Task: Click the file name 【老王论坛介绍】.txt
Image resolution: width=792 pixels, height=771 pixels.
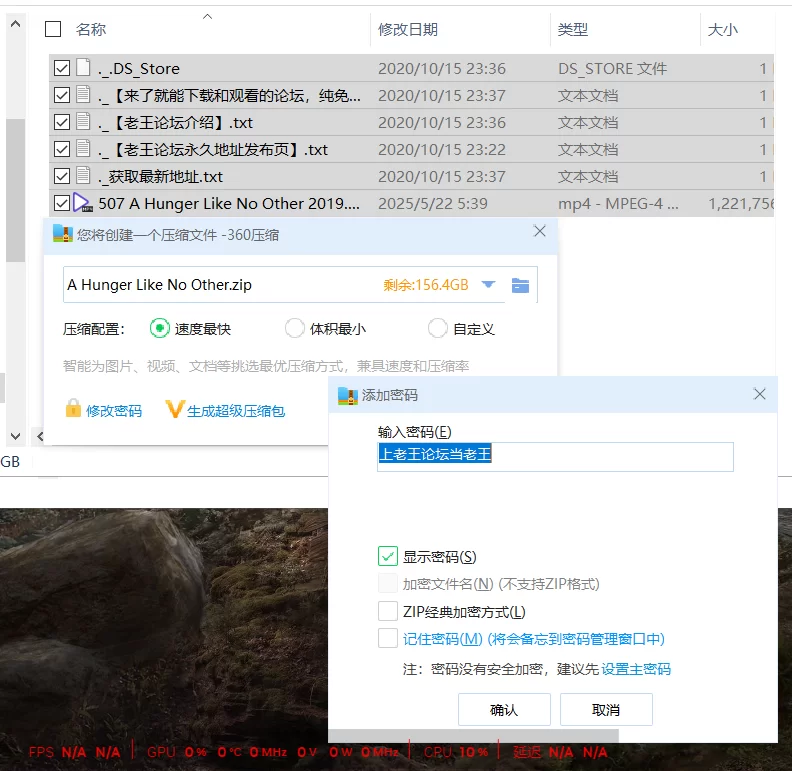Action: [176, 122]
